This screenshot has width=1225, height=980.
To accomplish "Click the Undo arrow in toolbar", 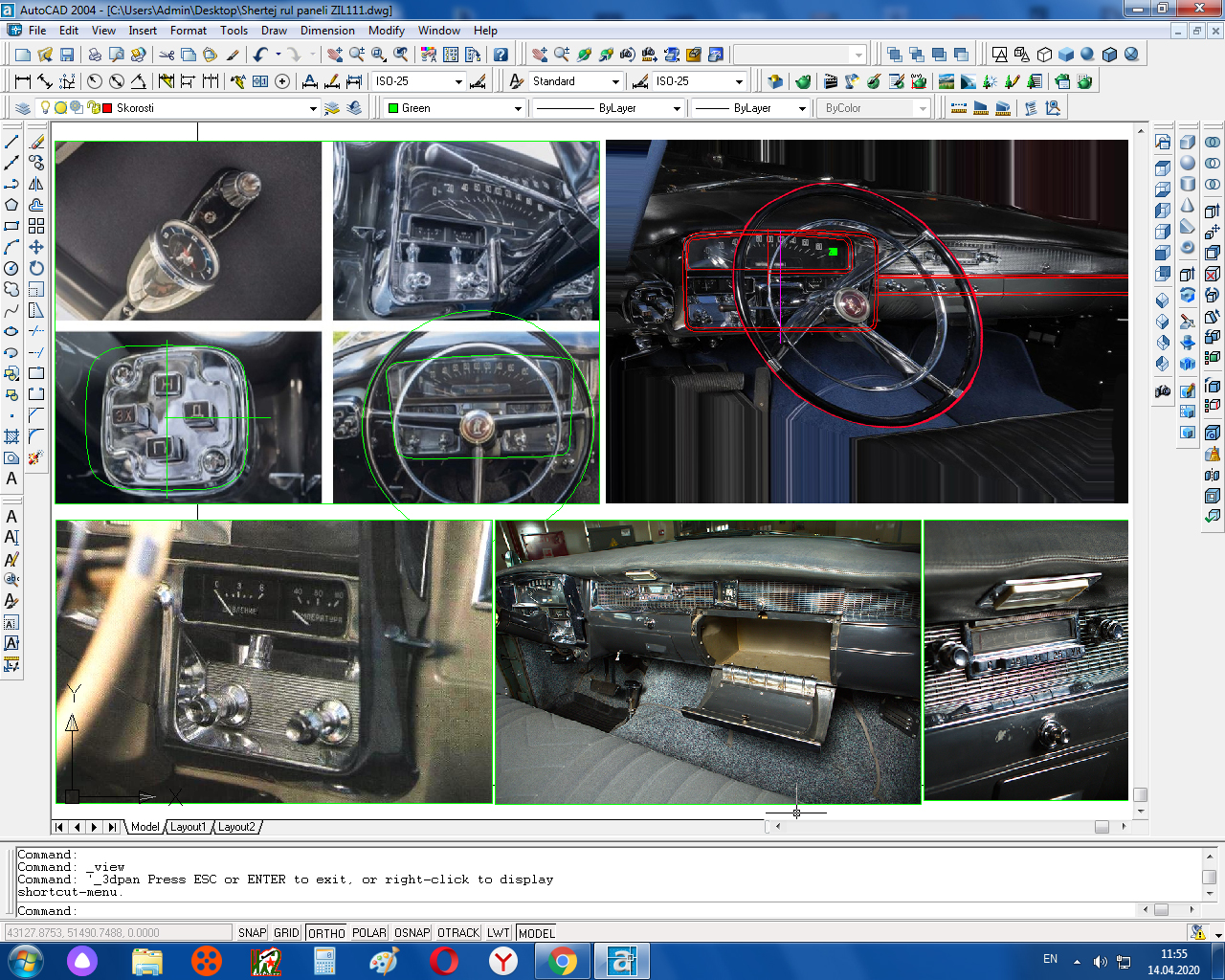I will [260, 55].
